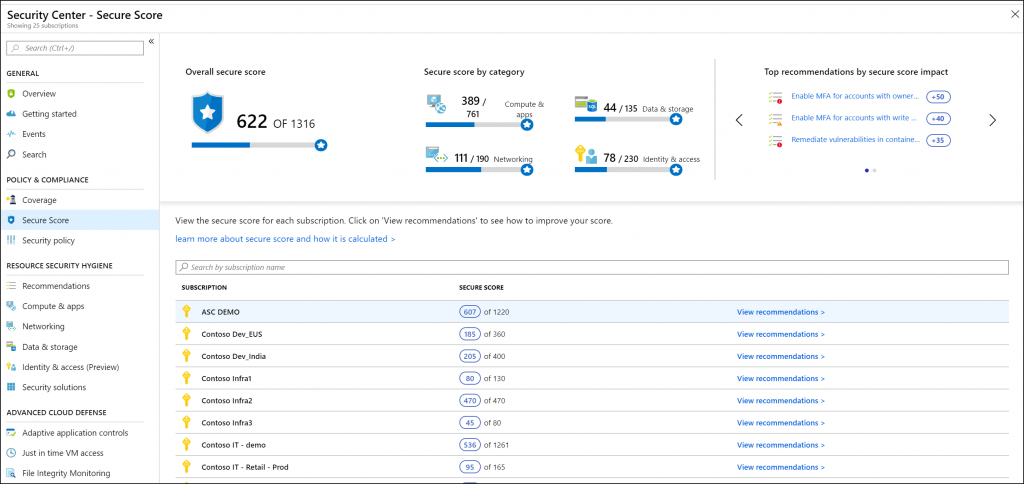This screenshot has width=1024, height=484.
Task: Click the large overall secure score shield
Action: 208,112
